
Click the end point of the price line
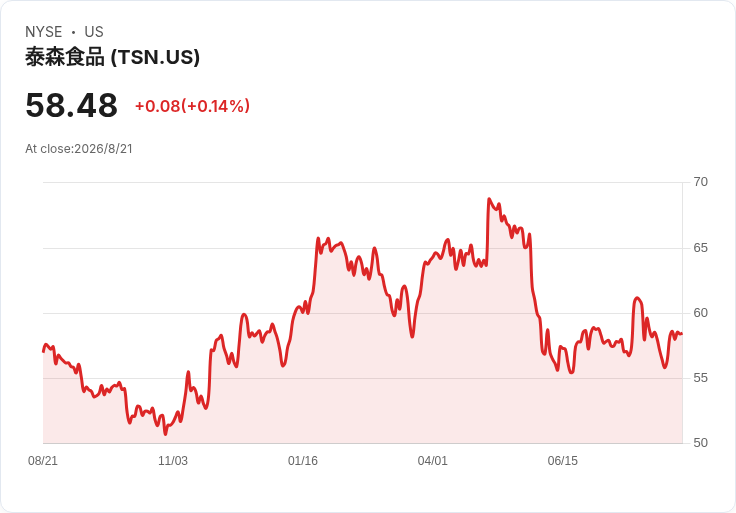(682, 334)
